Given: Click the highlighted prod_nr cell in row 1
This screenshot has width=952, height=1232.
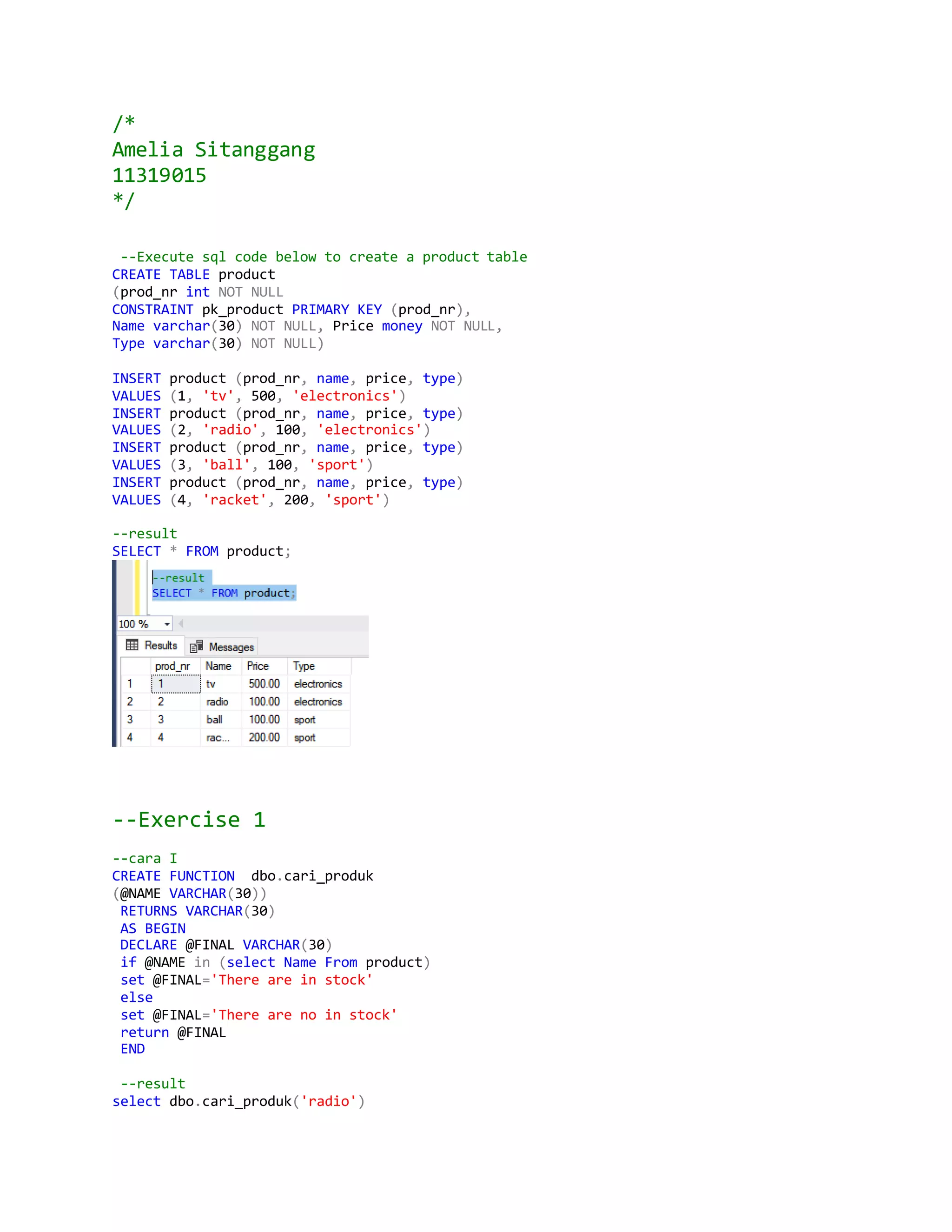Looking at the screenshot, I should tap(175, 684).
